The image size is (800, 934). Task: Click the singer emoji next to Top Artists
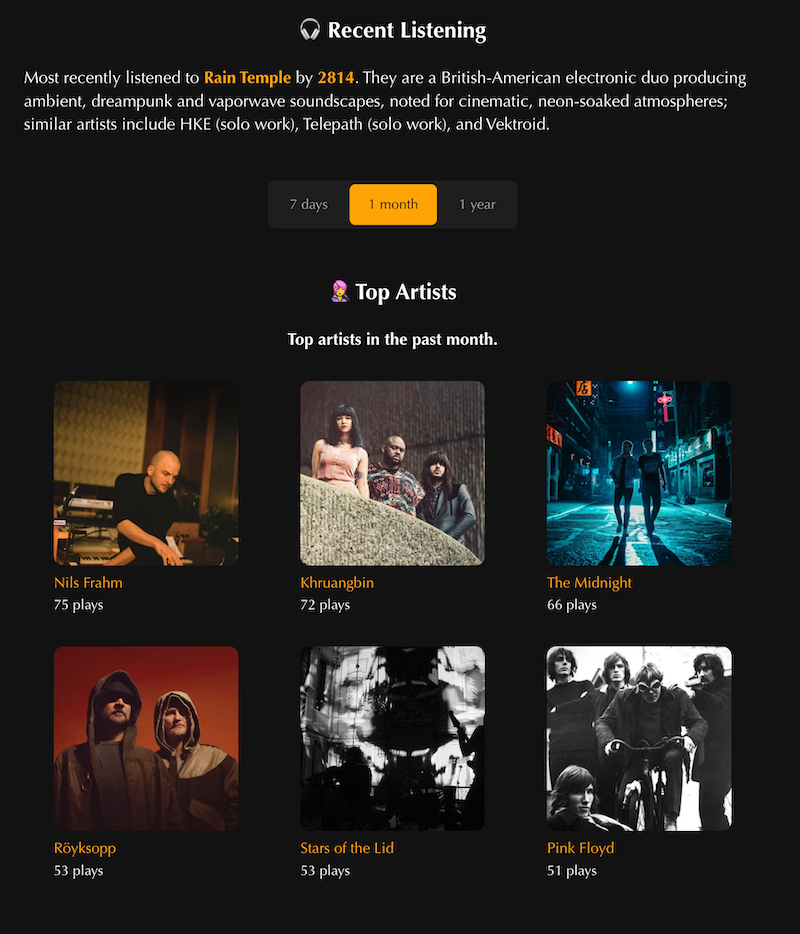coord(340,292)
